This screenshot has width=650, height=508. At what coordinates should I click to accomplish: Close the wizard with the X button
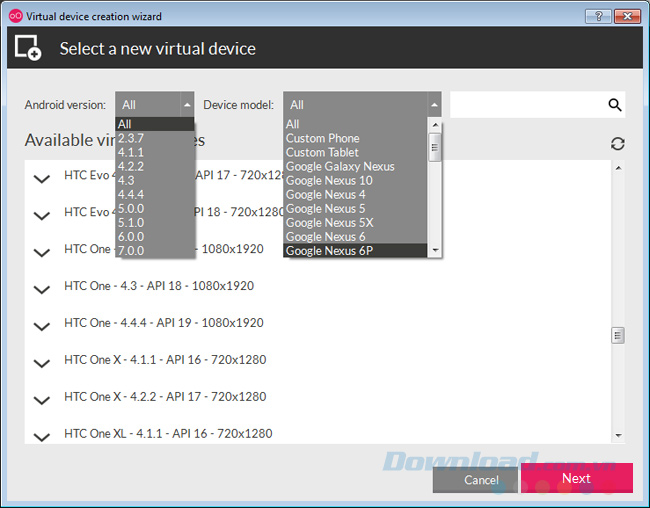[x=627, y=16]
